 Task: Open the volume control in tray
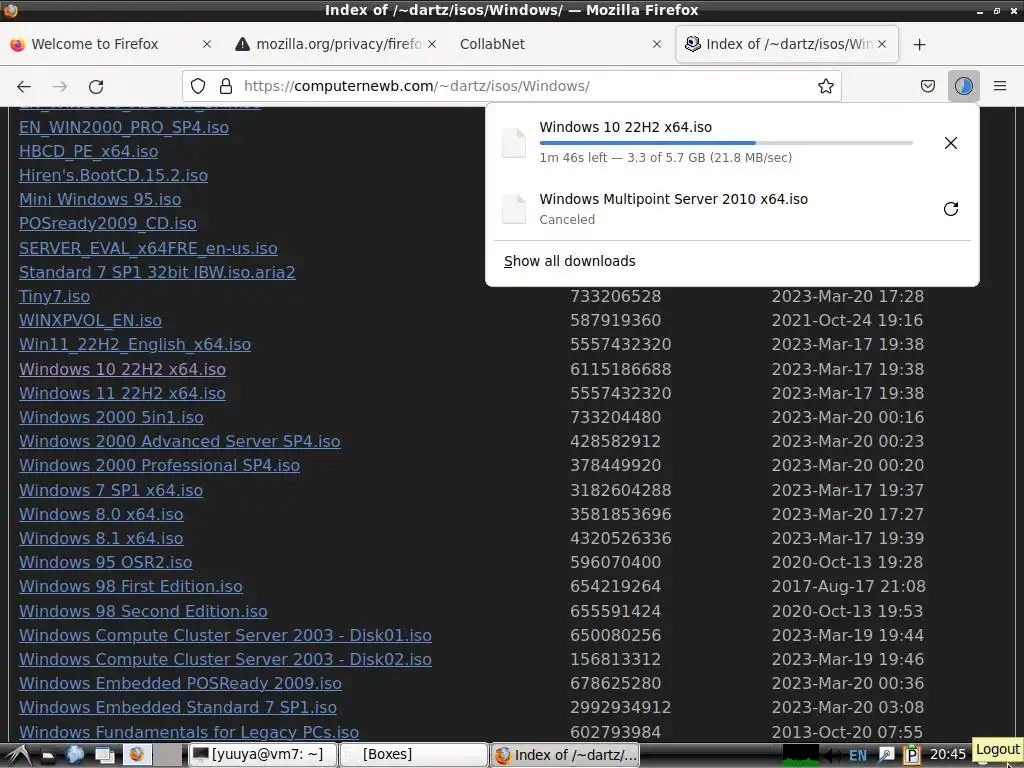[x=832, y=756]
